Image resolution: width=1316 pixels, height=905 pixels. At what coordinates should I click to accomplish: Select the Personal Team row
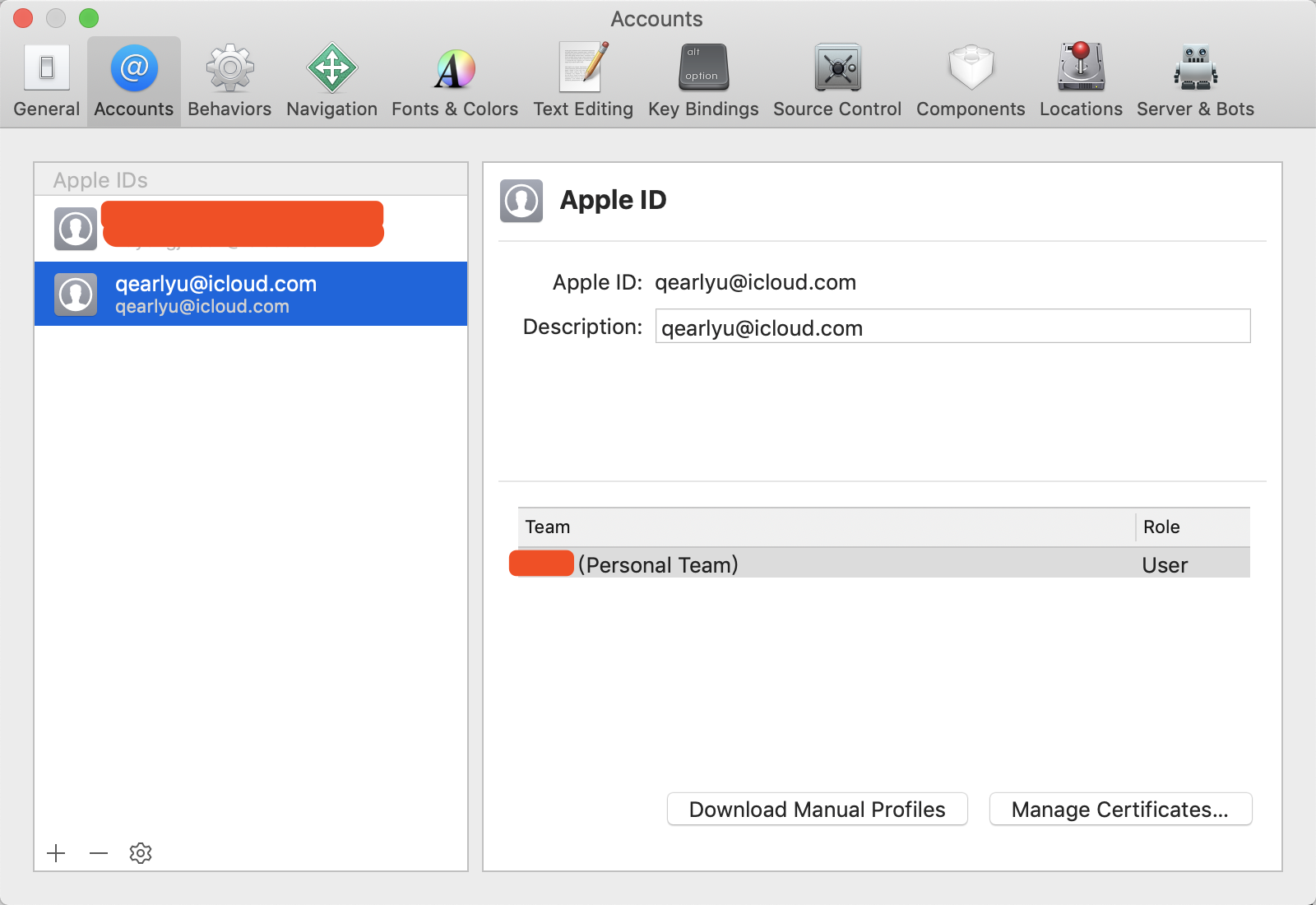click(x=740, y=564)
